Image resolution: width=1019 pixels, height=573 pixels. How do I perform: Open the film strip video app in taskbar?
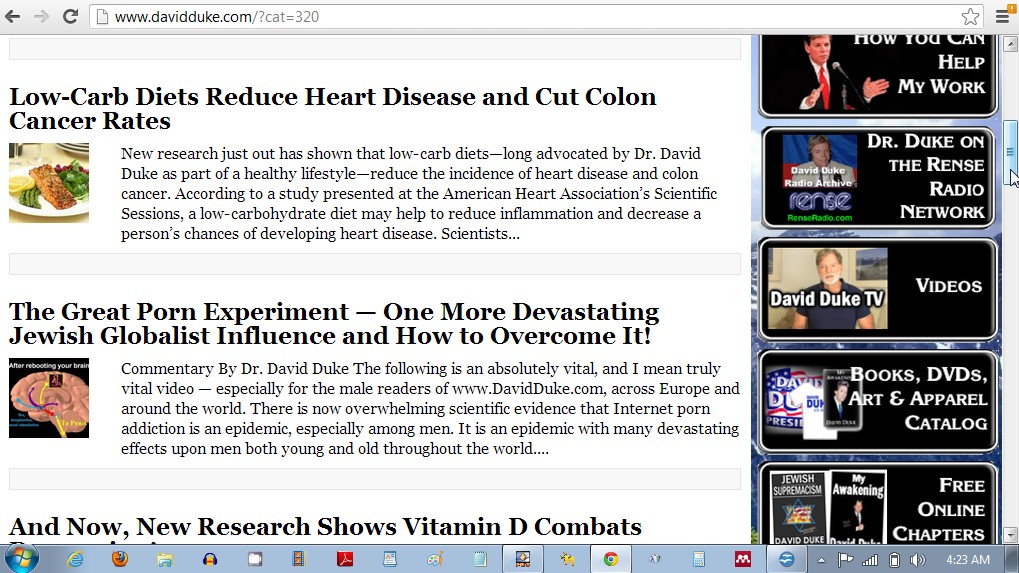(x=299, y=559)
